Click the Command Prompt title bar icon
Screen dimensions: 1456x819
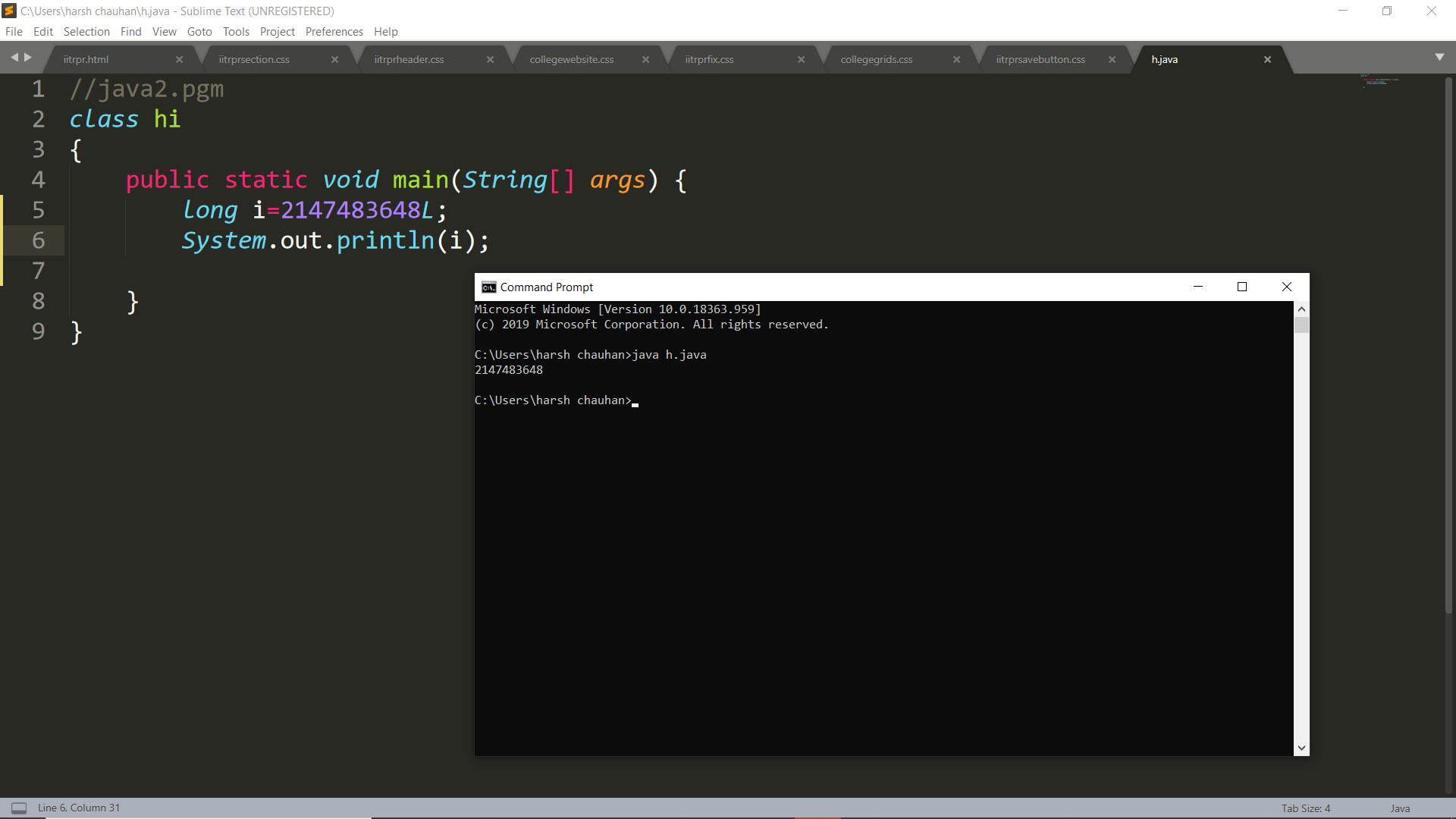488,287
